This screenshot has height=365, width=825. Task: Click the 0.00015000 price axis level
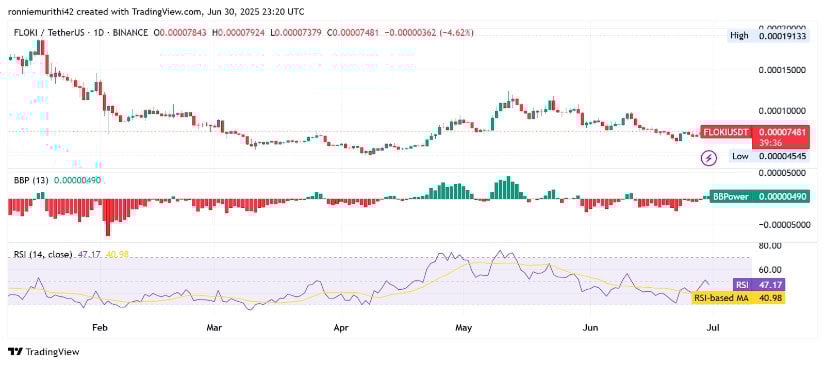[x=781, y=70]
